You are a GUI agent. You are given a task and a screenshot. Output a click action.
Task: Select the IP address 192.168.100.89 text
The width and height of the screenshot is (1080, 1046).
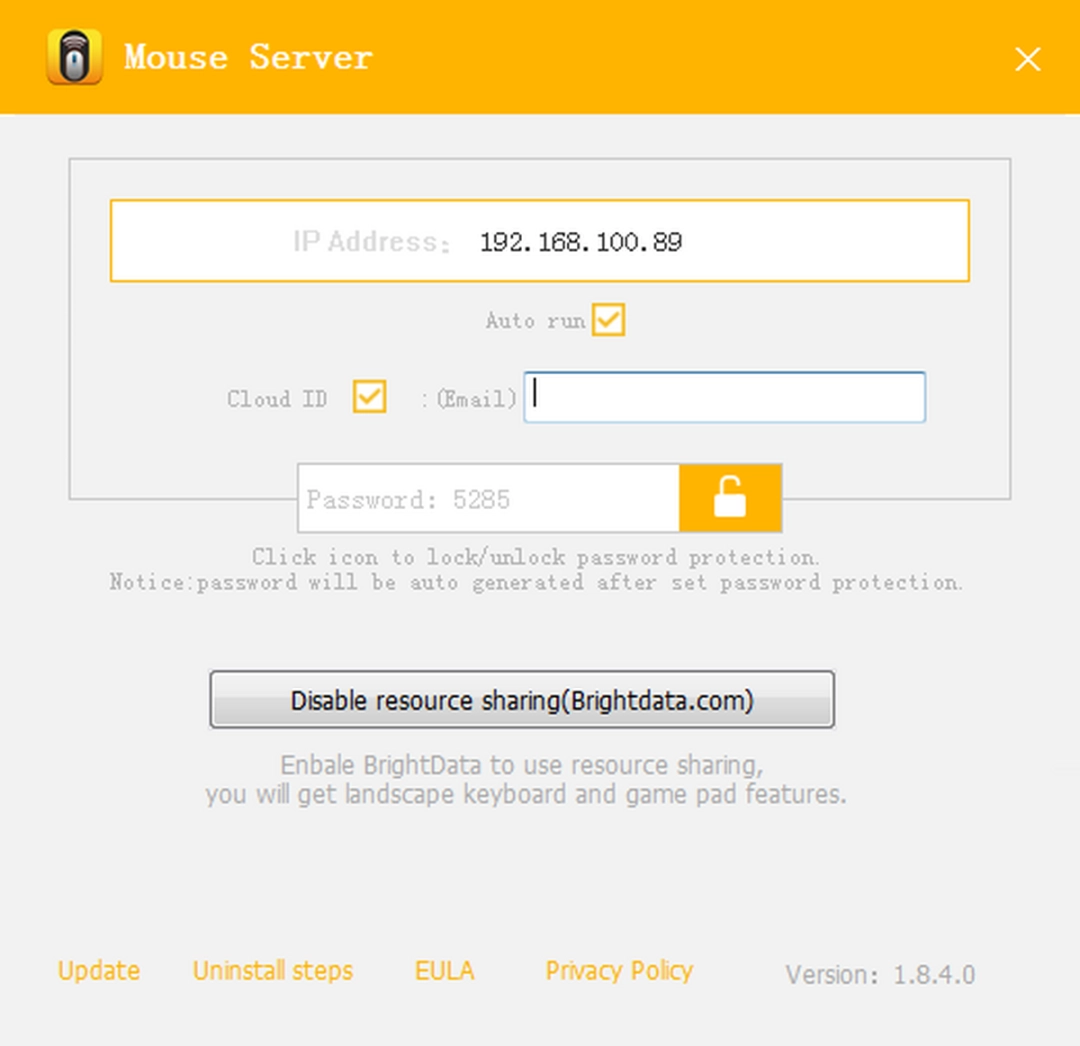click(x=582, y=240)
